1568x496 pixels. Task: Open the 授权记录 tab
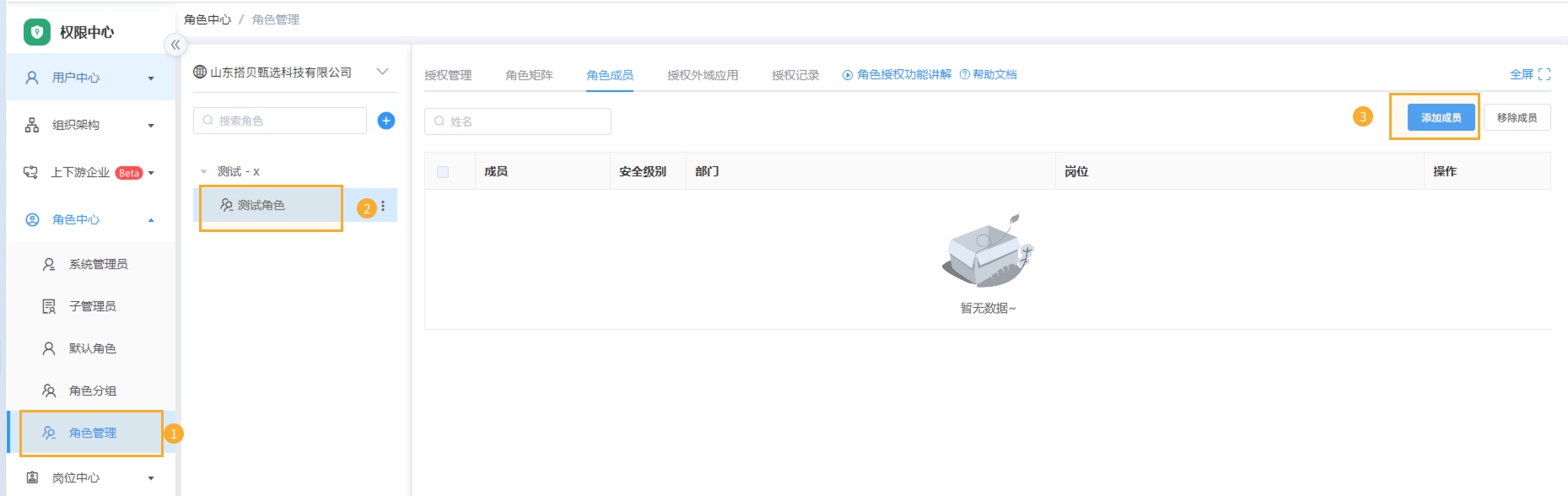pos(795,75)
